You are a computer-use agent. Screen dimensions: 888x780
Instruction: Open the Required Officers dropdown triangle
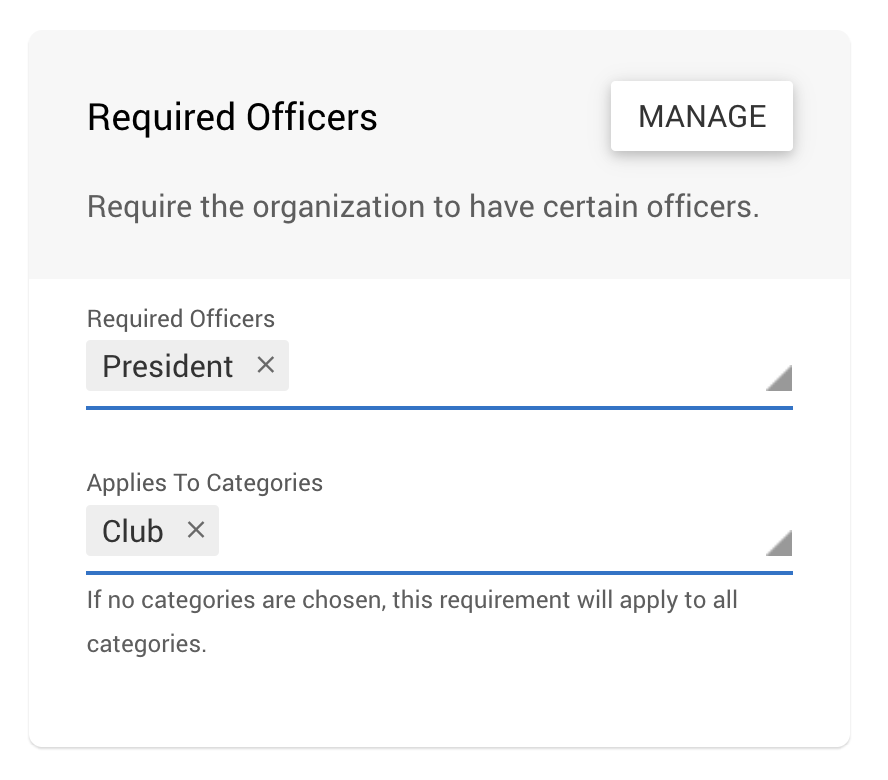[x=779, y=378]
